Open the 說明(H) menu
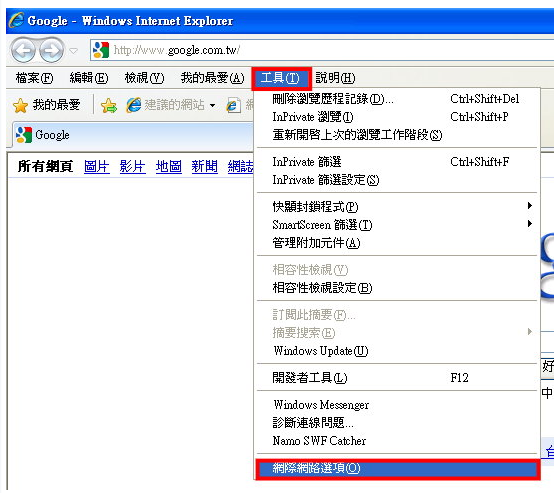The height and width of the screenshot is (493, 559). (335, 78)
